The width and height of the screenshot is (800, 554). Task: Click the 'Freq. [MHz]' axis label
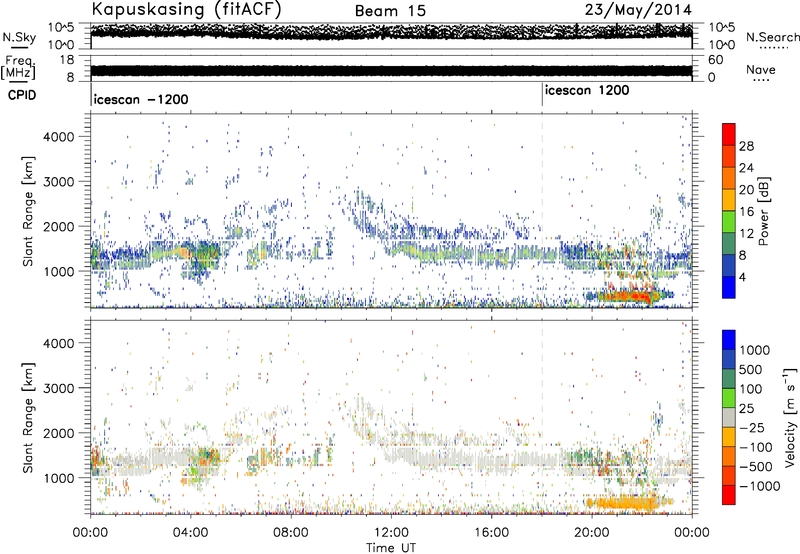[18, 68]
